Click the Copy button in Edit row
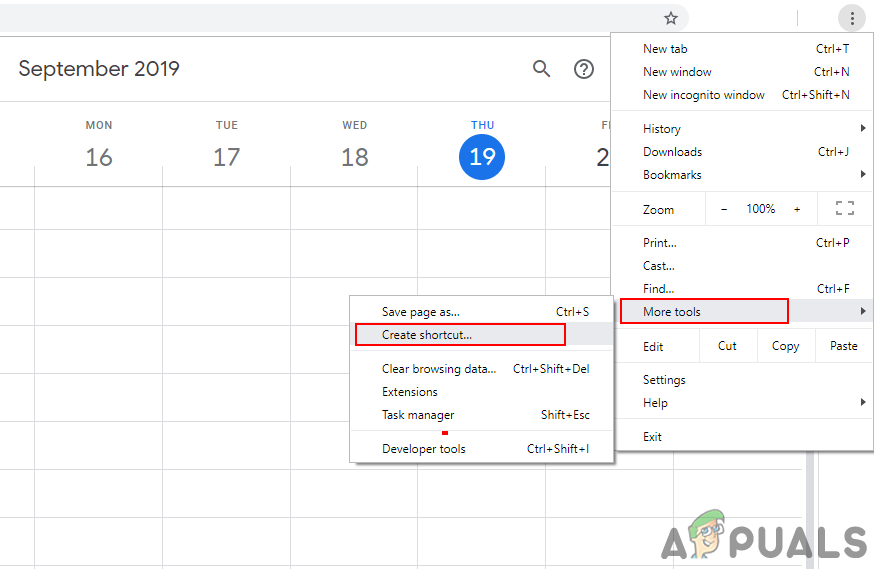The width and height of the screenshot is (874, 569). 785,346
